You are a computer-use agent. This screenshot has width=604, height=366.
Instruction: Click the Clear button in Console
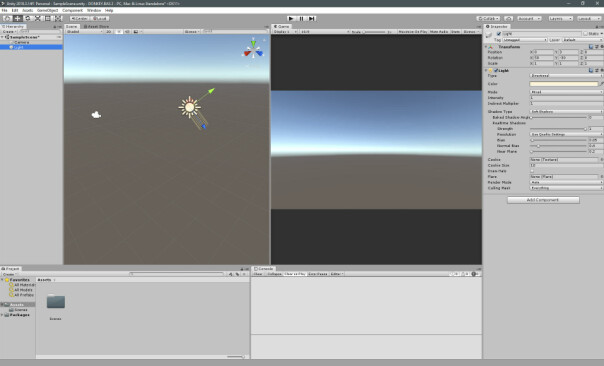[258, 274]
